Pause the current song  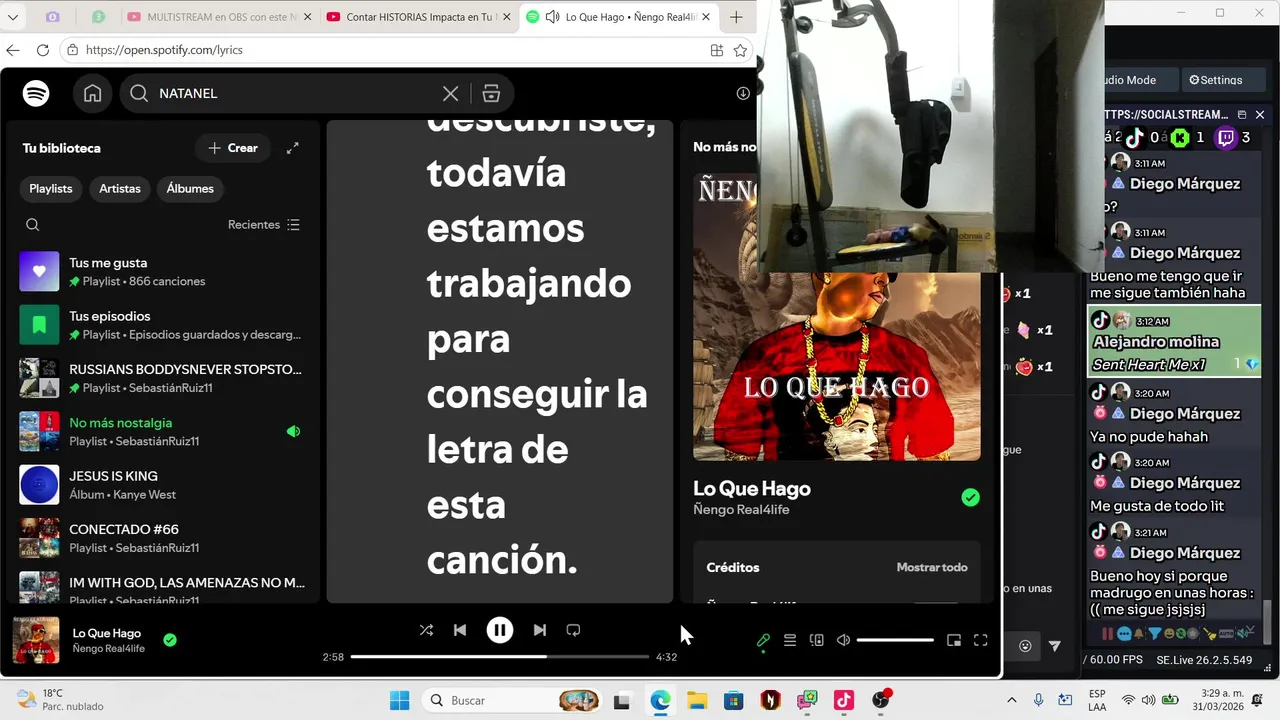pyautogui.click(x=500, y=630)
